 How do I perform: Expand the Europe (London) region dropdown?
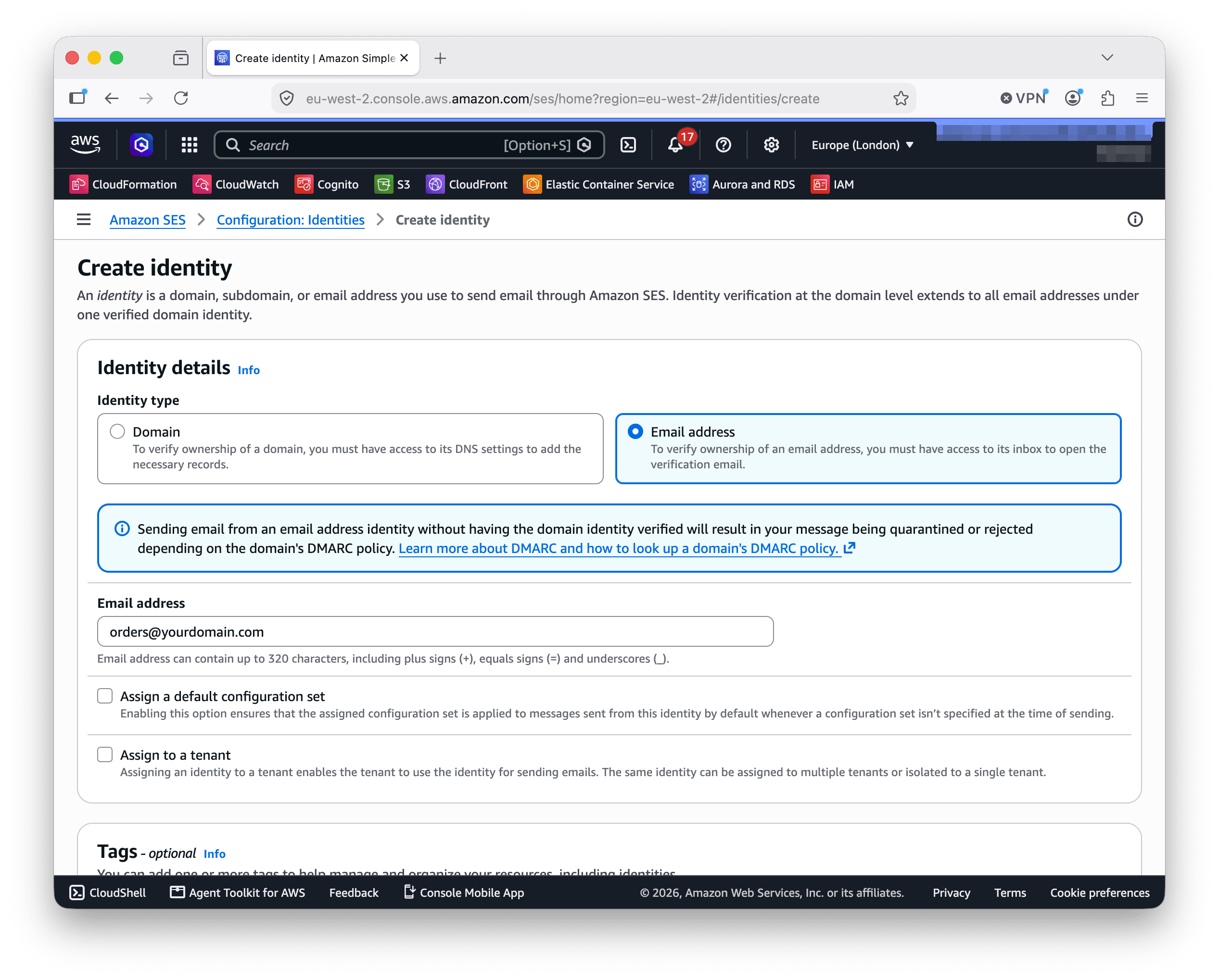click(862, 145)
